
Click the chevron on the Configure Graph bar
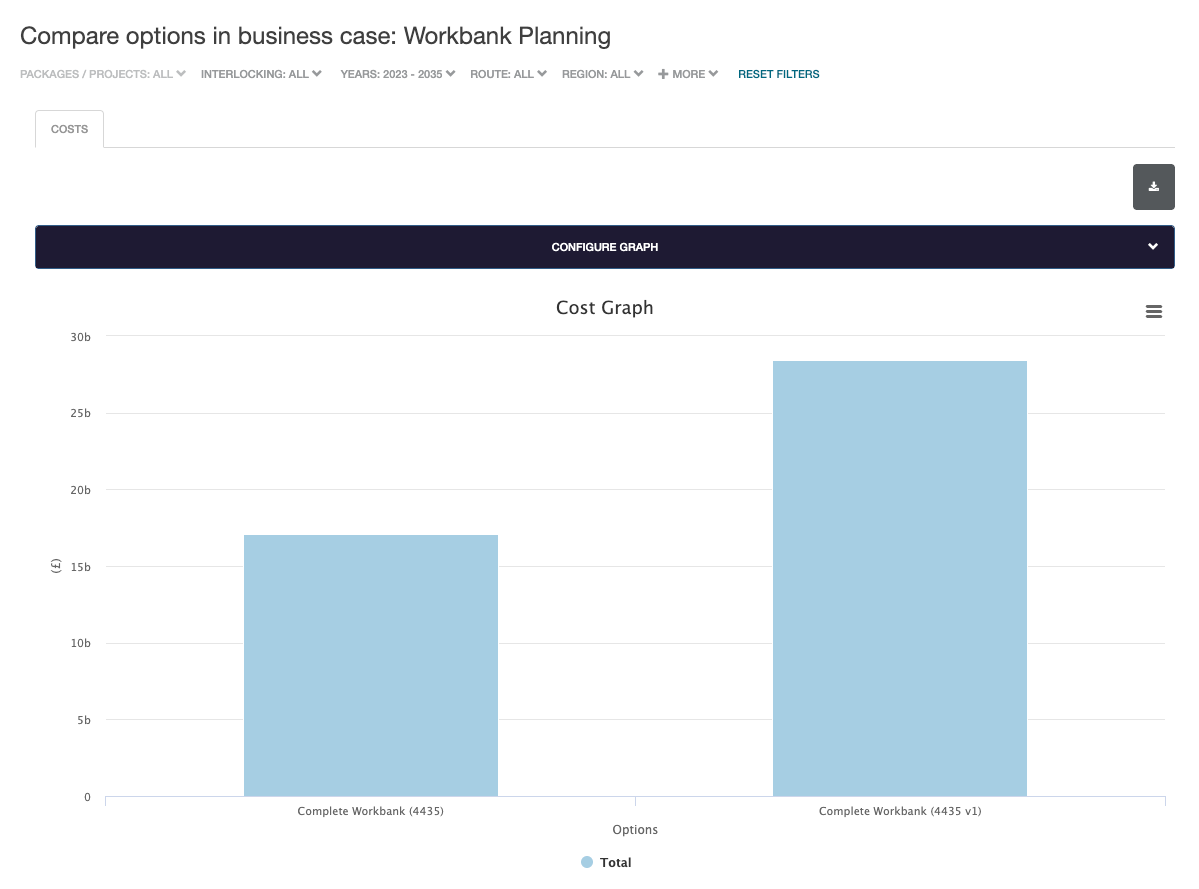tap(1153, 247)
